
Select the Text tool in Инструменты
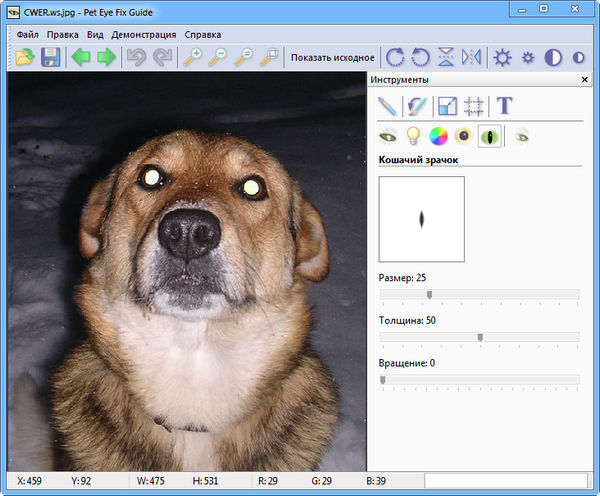pyautogui.click(x=505, y=105)
